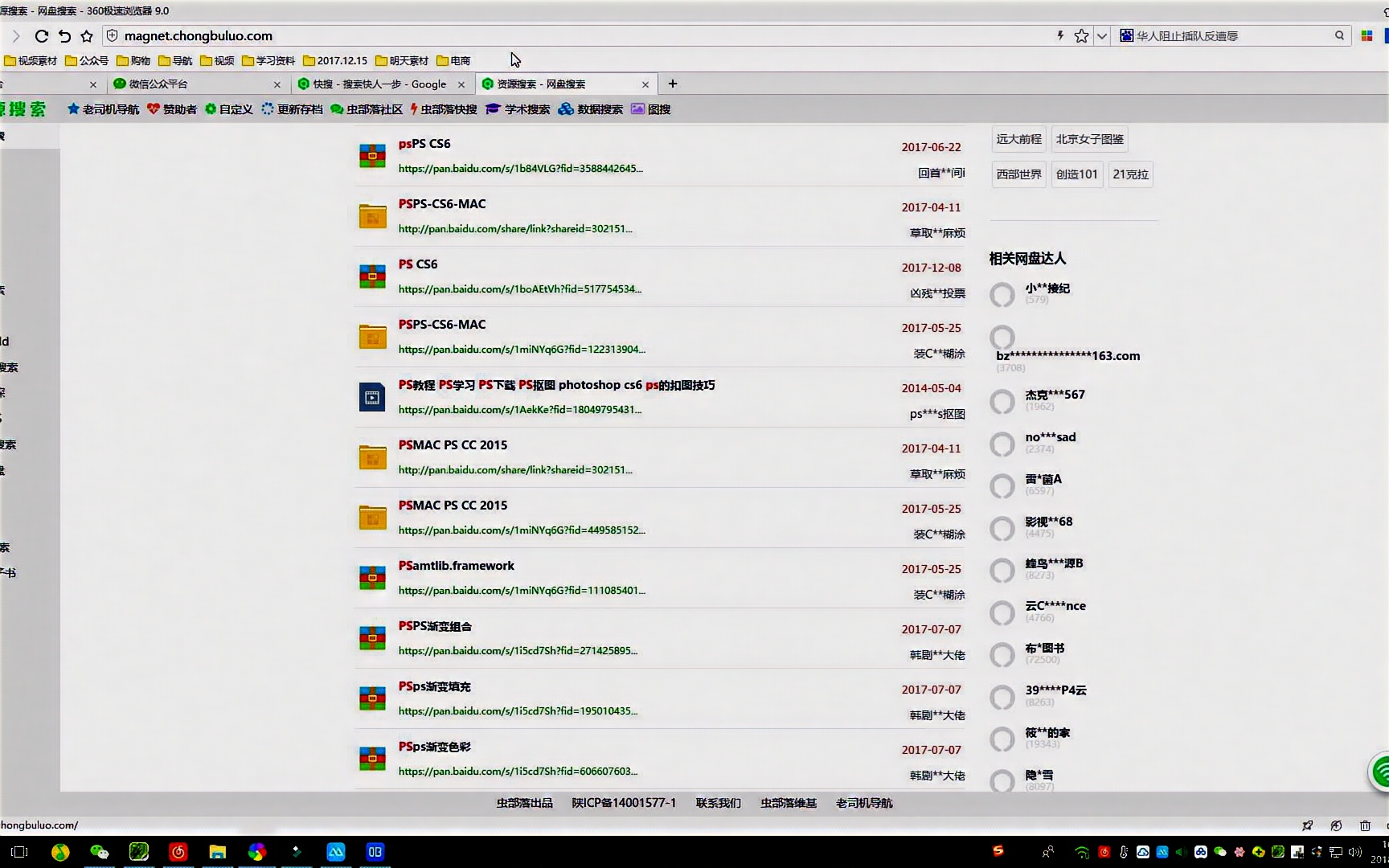The image size is (1389, 868).
Task: Open the psPS CS6 result dated 2017-06-22
Action: [424, 144]
